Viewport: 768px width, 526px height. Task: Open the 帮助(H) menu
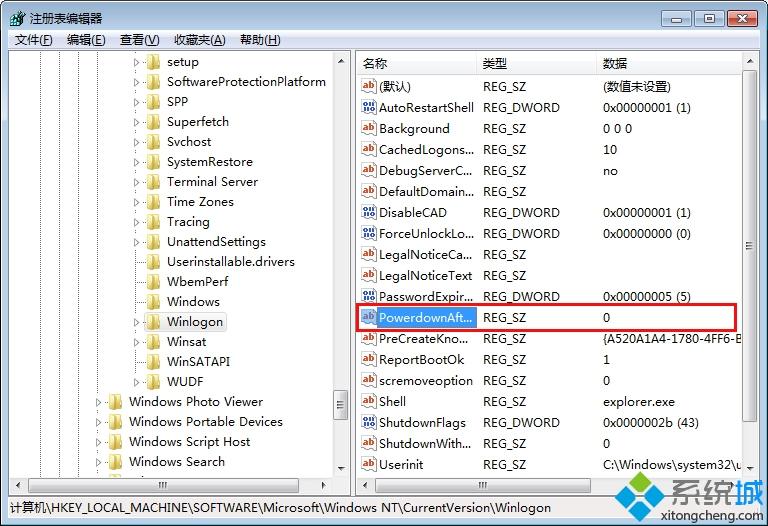260,40
